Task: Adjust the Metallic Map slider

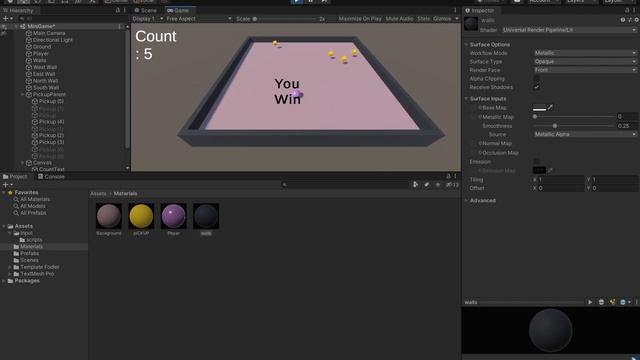Action: click(x=535, y=116)
